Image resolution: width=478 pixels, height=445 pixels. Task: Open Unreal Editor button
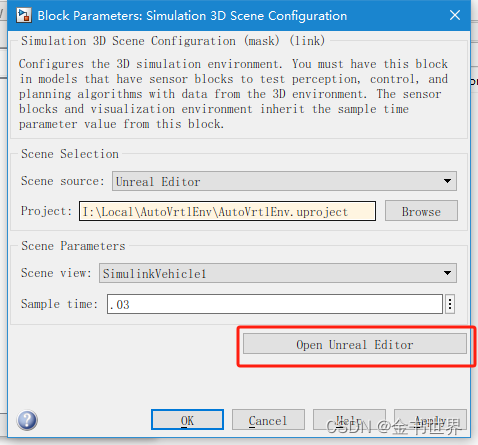(x=355, y=344)
